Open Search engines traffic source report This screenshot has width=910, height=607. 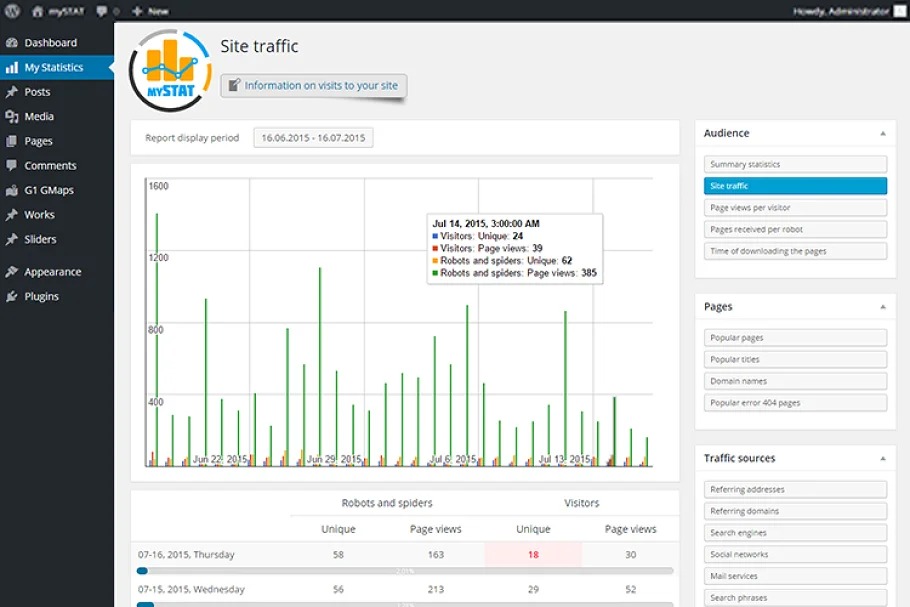(795, 533)
